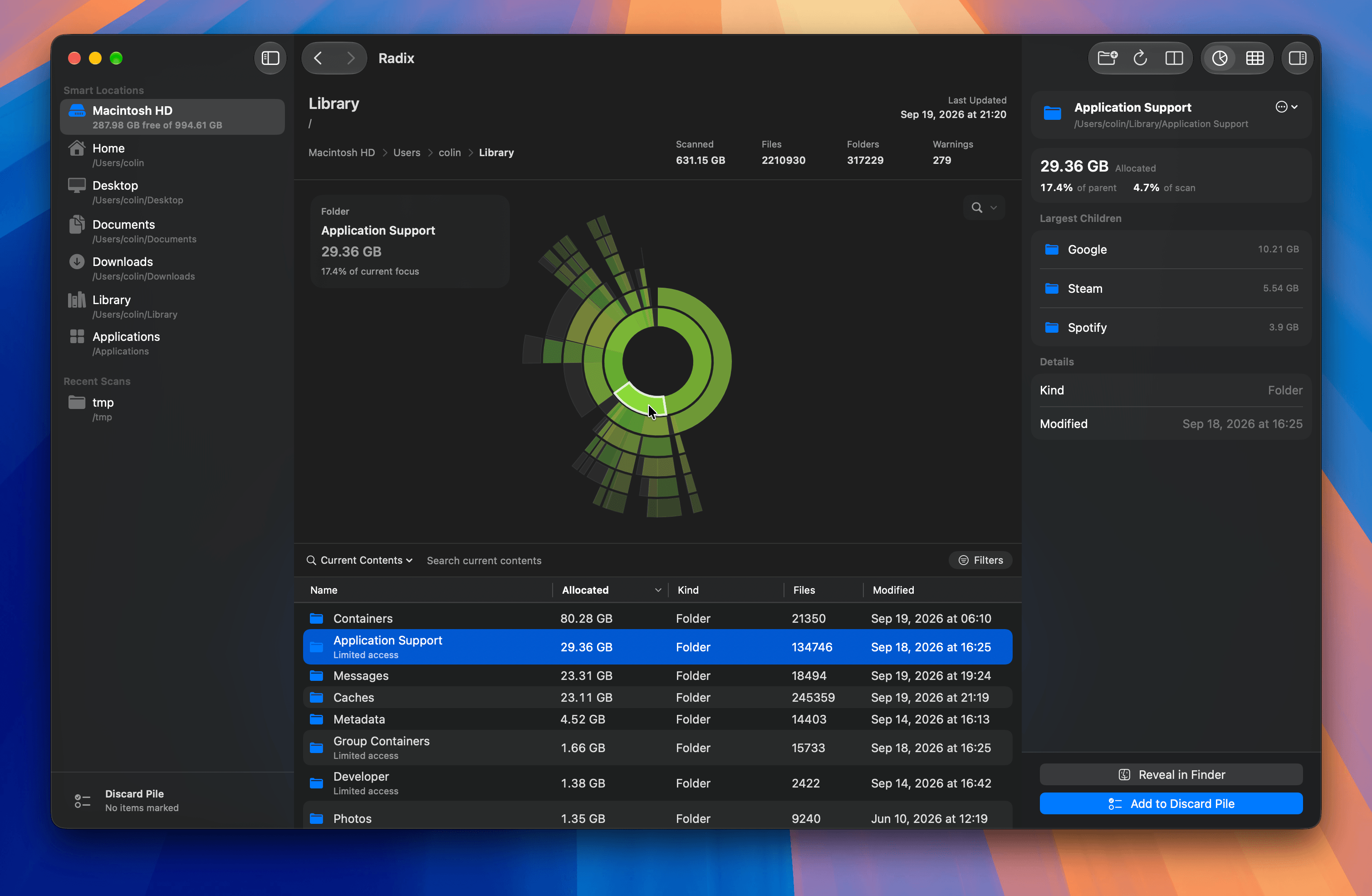Viewport: 1372px width, 896px height.
Task: Click the Library breadcrumb
Action: click(496, 152)
